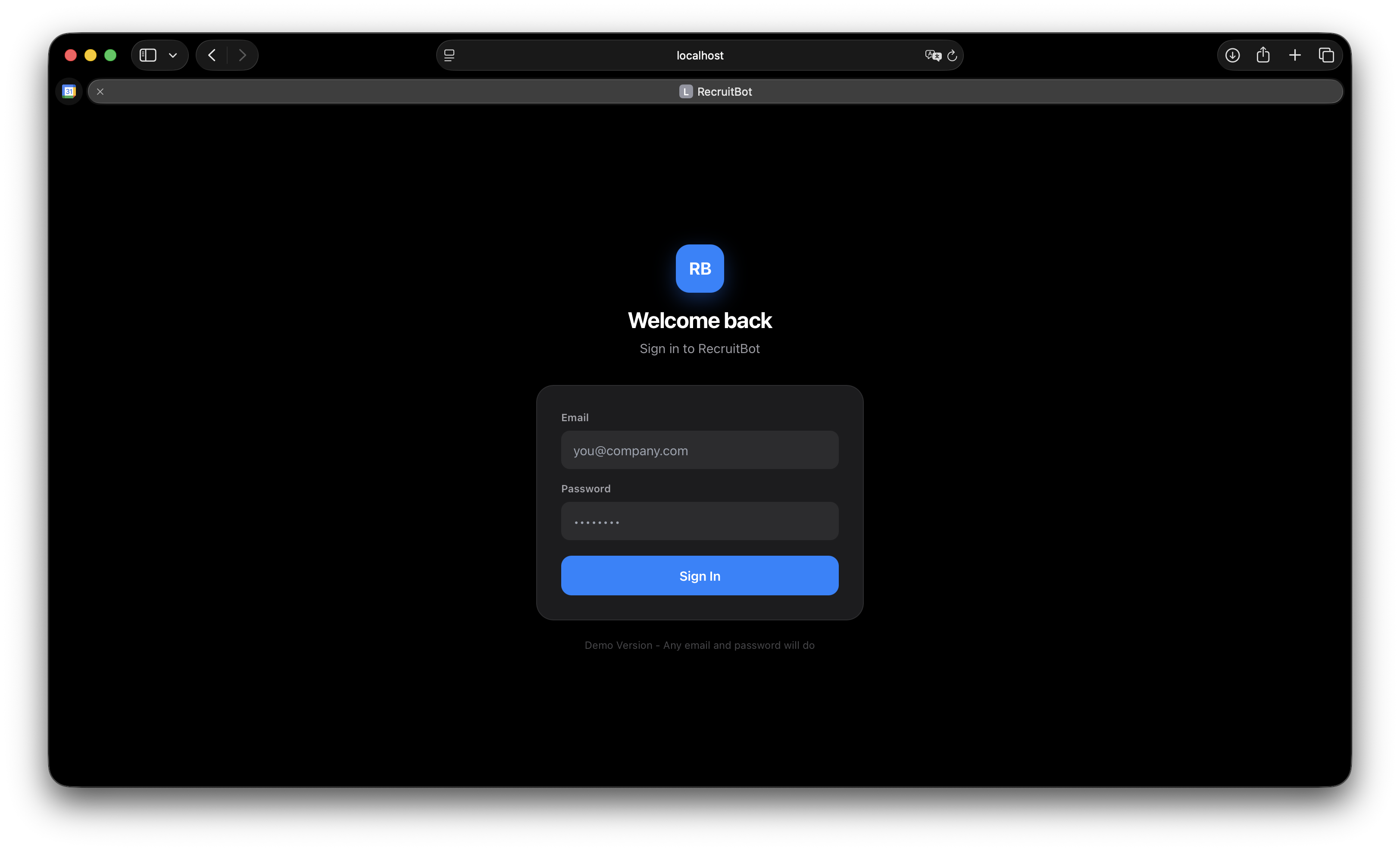
Task: Select the RB logo badge
Action: click(700, 268)
